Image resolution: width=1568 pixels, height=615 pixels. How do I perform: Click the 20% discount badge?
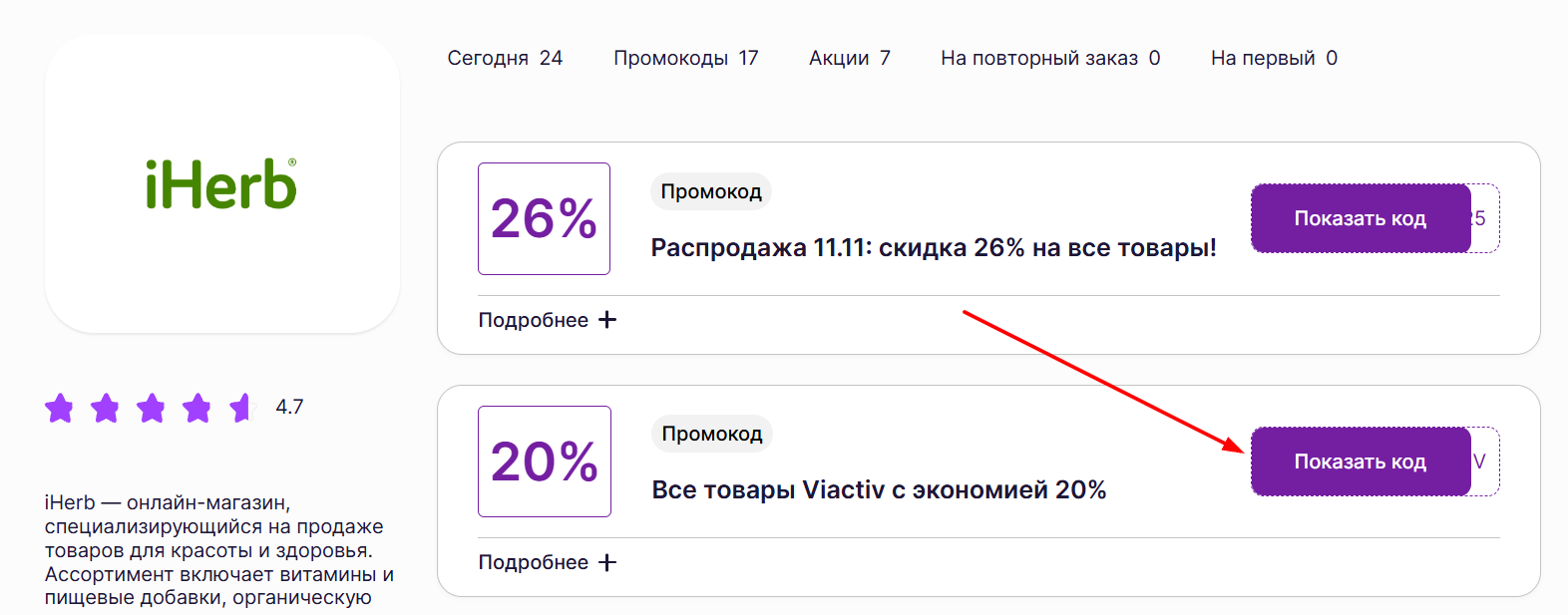(544, 461)
